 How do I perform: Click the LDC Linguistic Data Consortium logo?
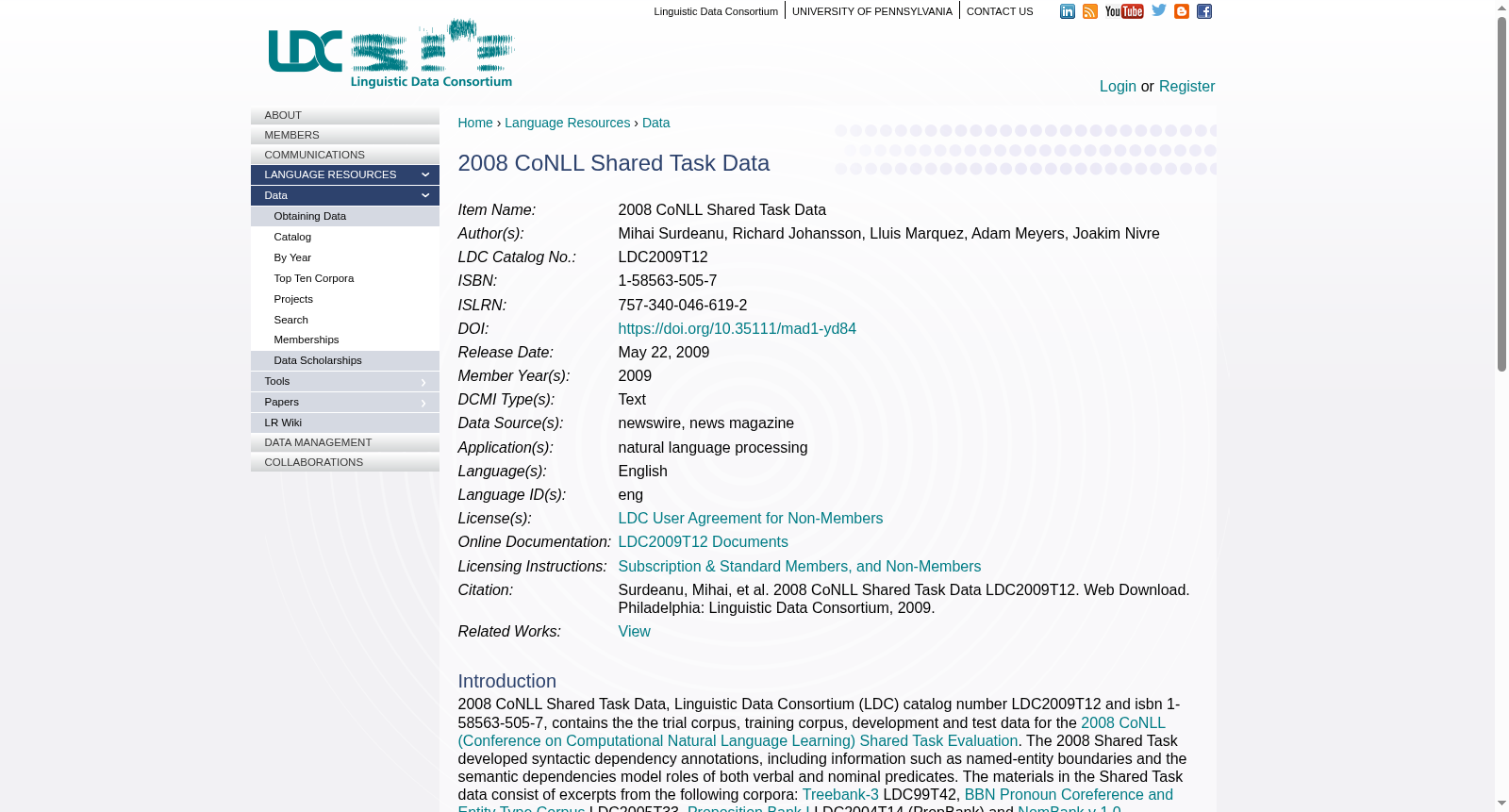point(390,54)
